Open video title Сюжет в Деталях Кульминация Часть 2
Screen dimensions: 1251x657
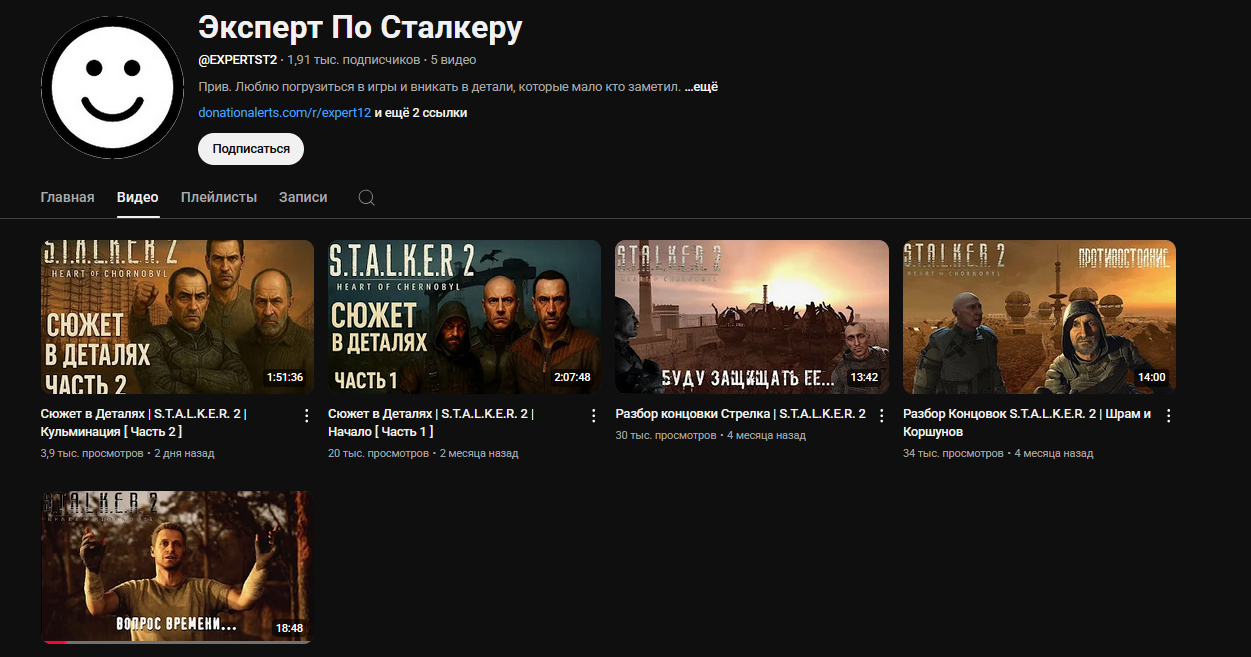pyautogui.click(x=144, y=423)
